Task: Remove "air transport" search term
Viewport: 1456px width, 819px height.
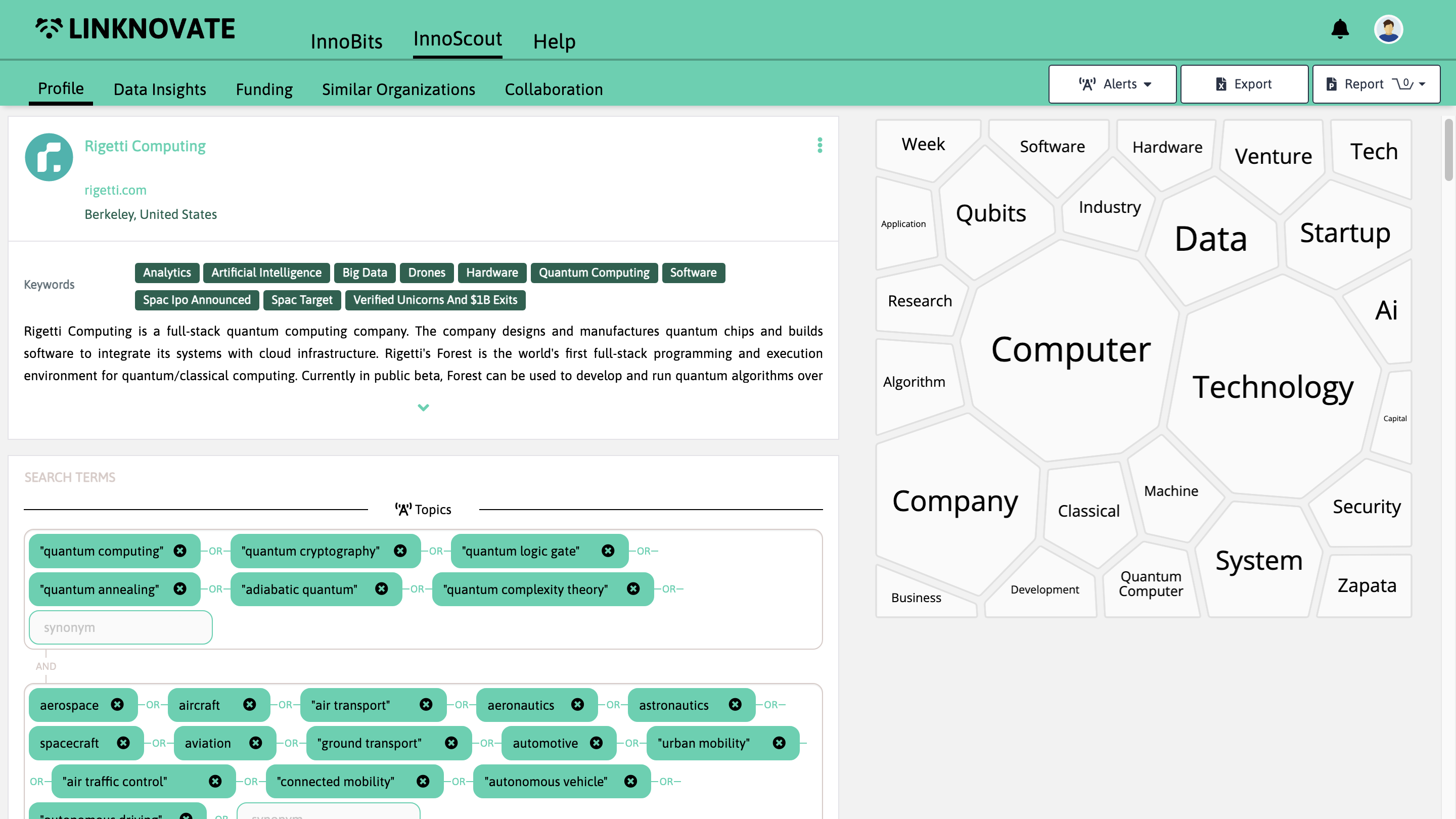Action: tap(426, 704)
